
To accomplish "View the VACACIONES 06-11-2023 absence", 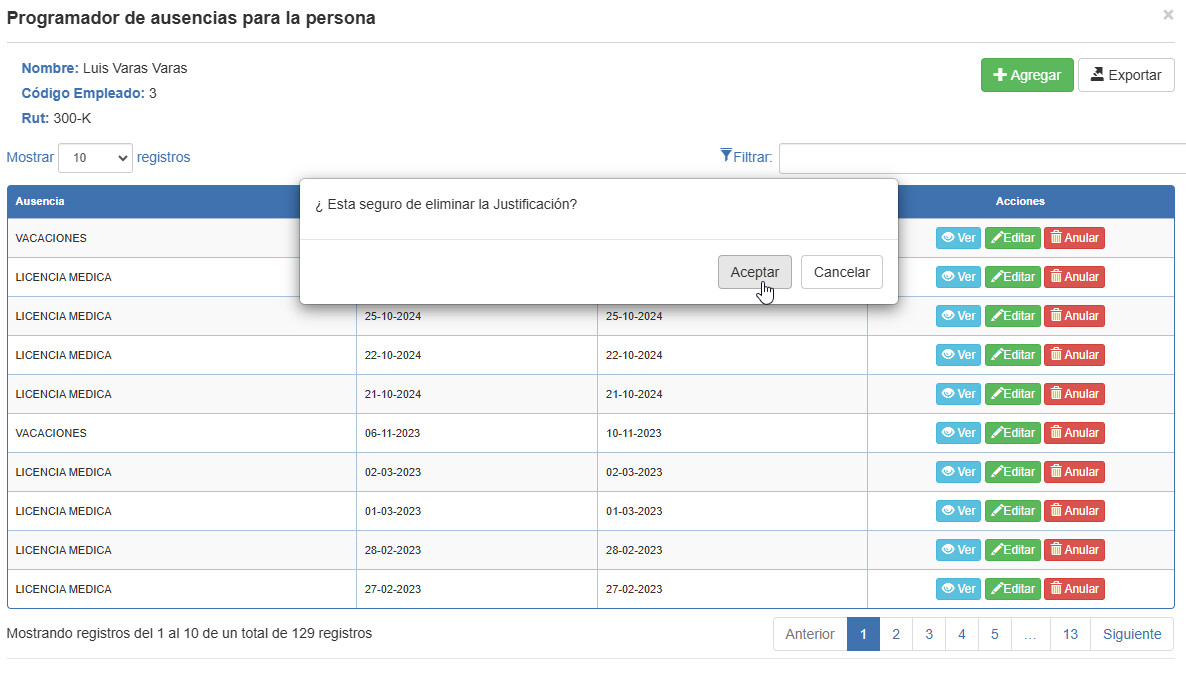I will (x=958, y=433).
